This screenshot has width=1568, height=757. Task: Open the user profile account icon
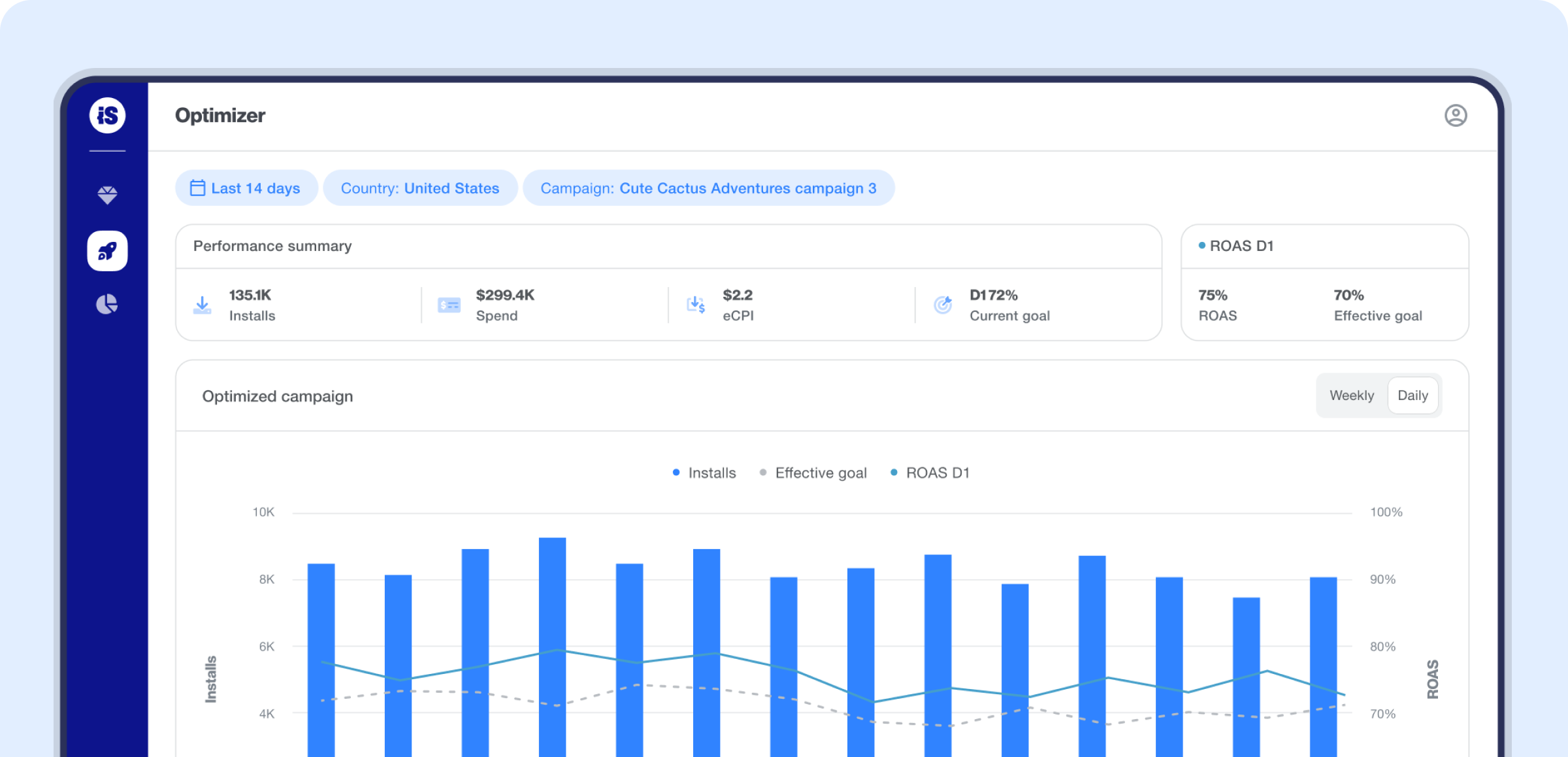coord(1456,116)
